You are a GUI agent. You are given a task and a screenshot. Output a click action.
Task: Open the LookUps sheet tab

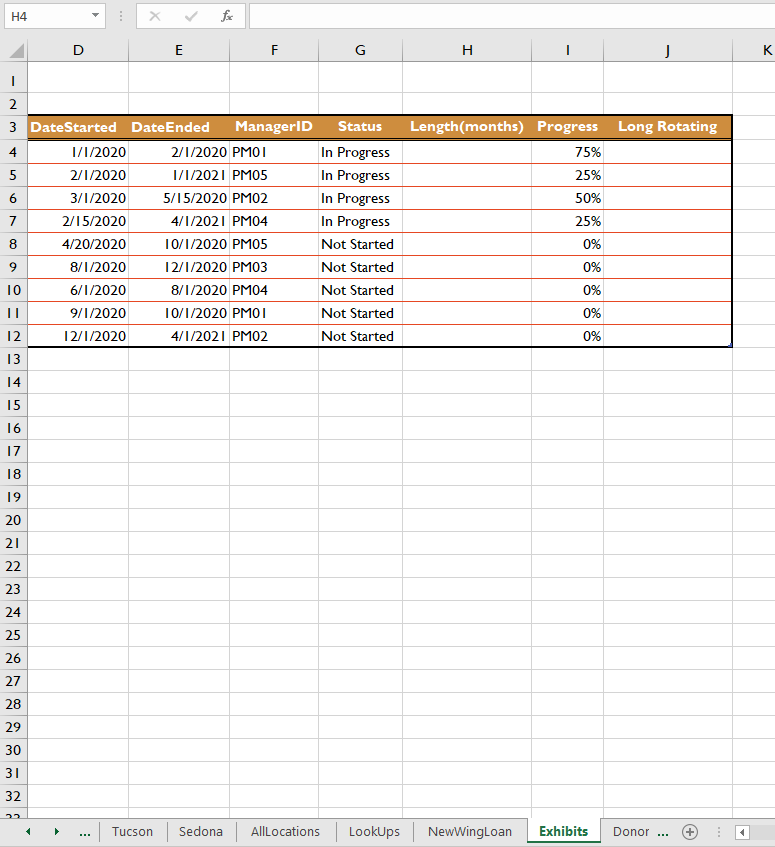point(374,831)
